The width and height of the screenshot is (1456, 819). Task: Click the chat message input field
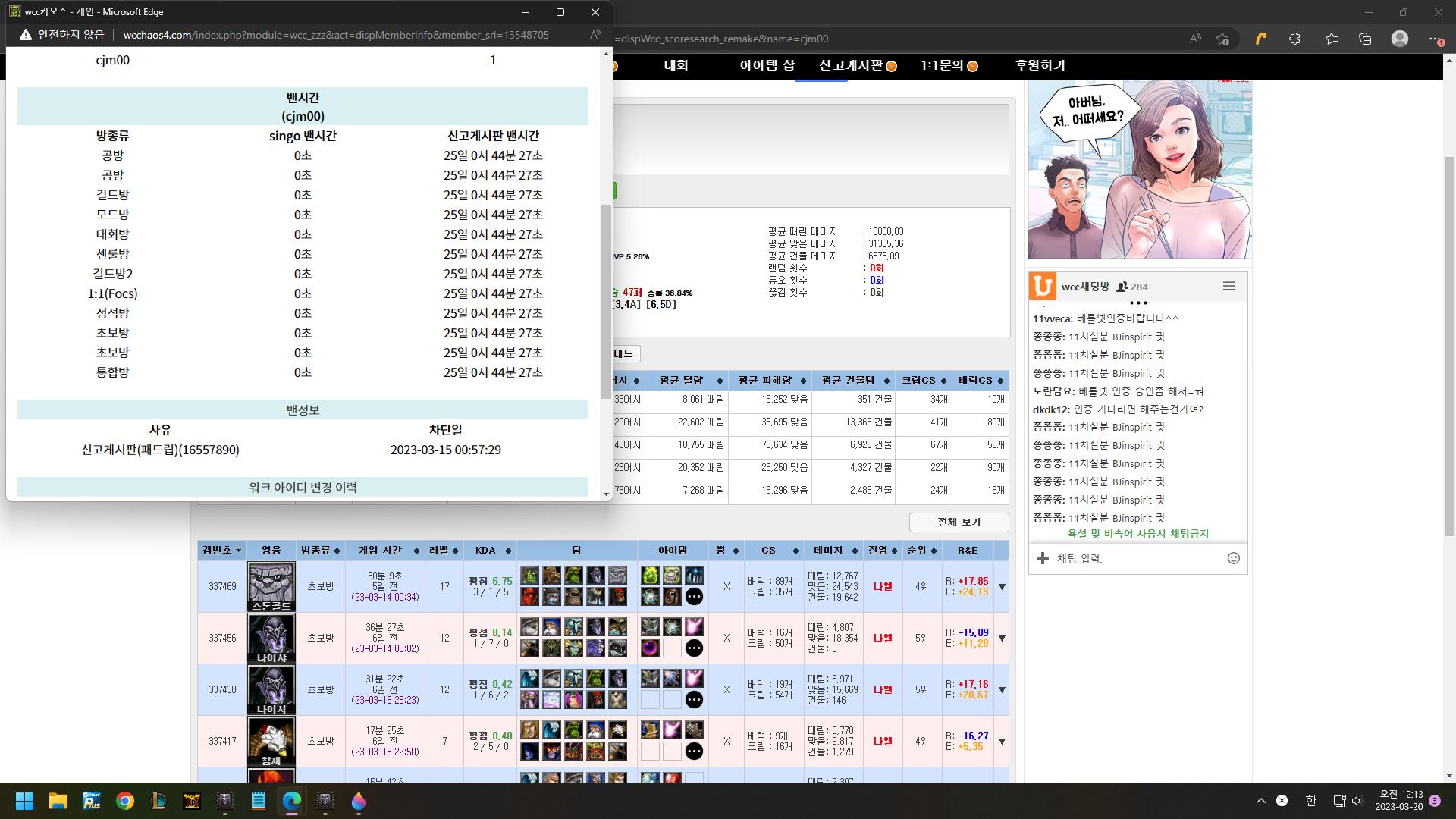pos(1137,558)
